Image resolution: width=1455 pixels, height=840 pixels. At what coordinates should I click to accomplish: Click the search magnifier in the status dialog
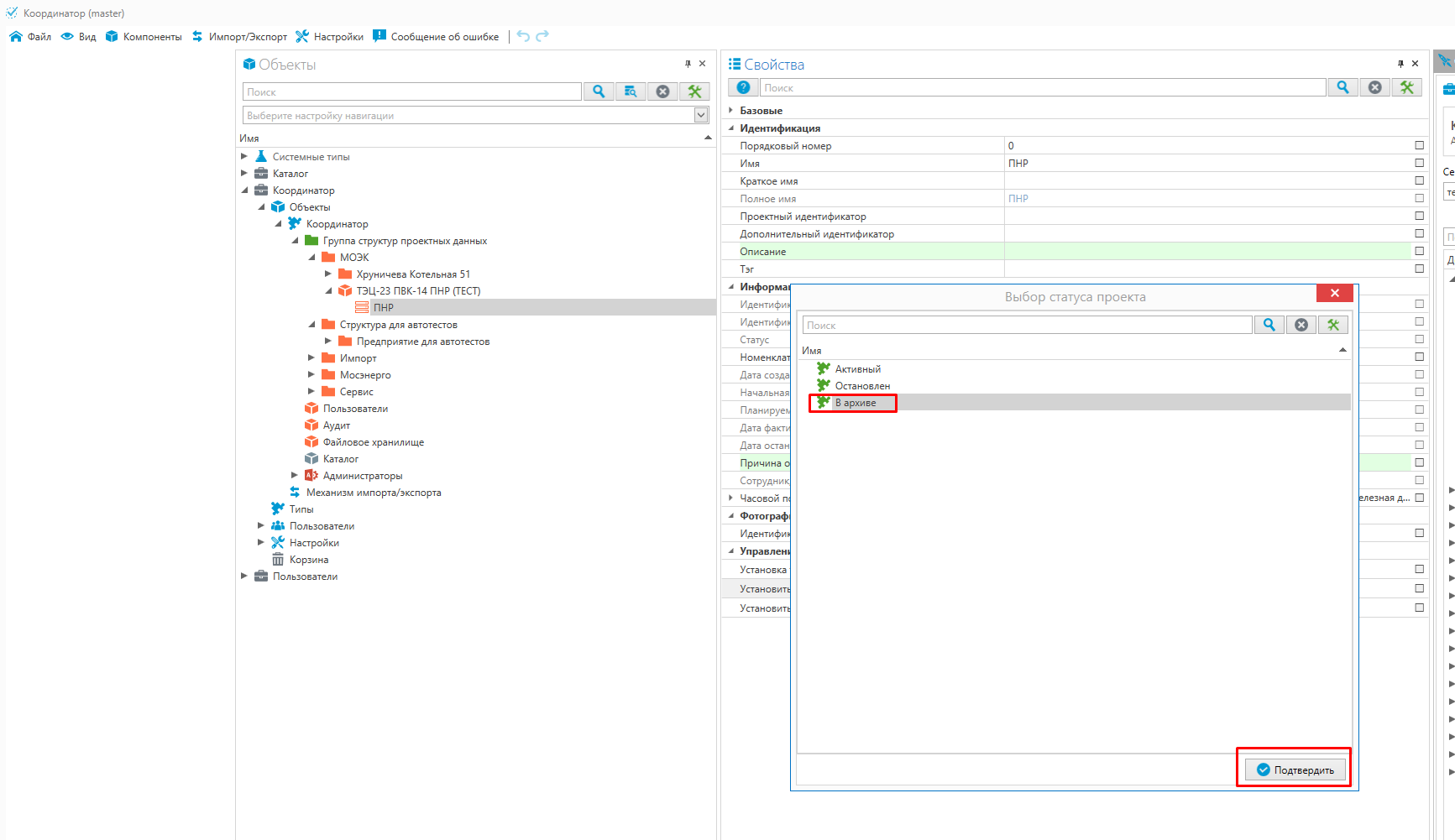[x=1269, y=325]
